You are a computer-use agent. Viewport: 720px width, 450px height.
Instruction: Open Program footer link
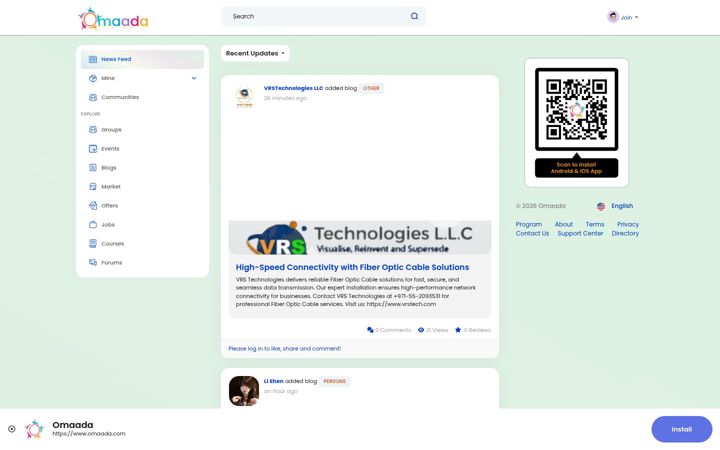tap(529, 225)
